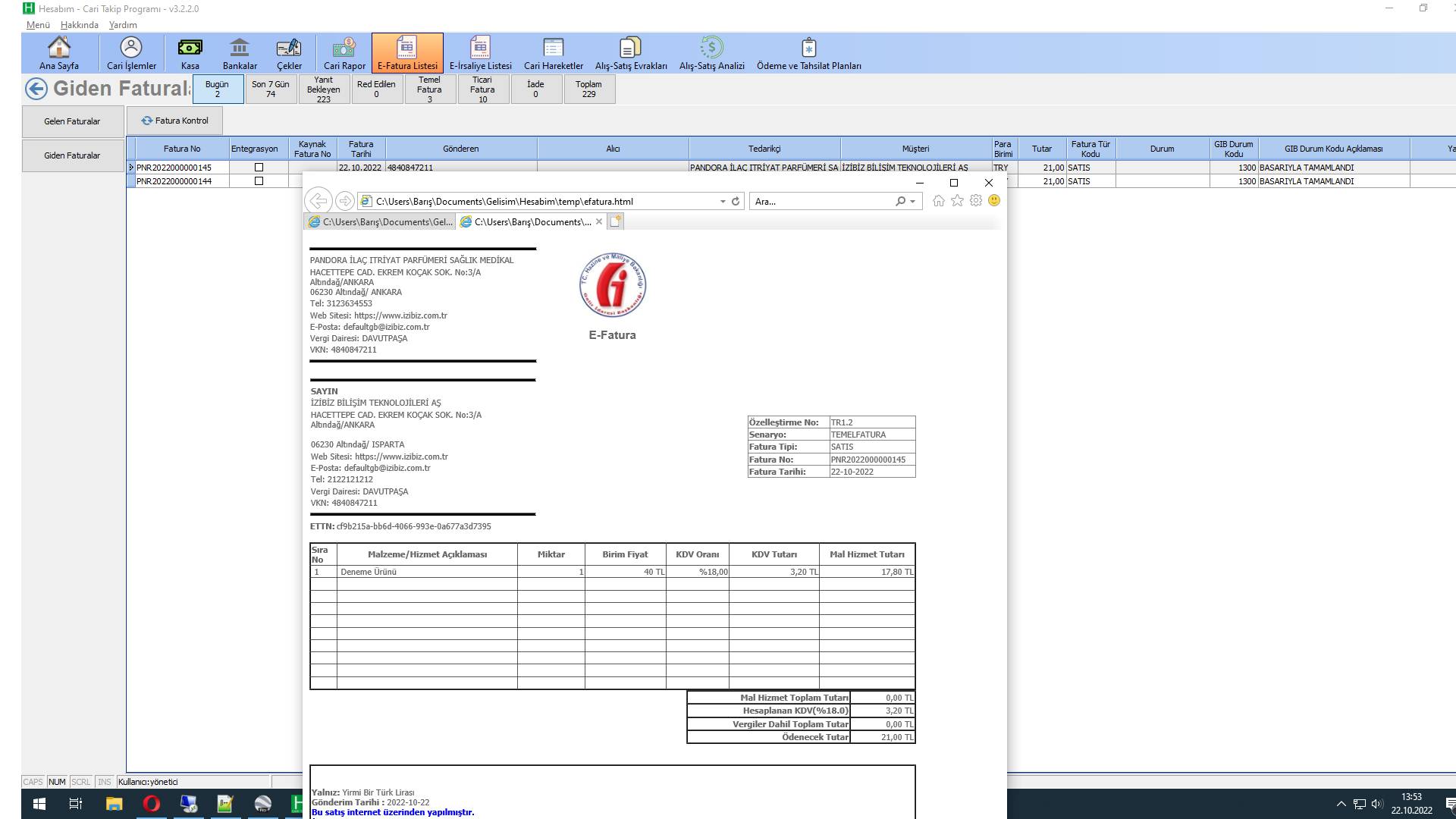The width and height of the screenshot is (1456, 819).
Task: Click ETTN value text on invoice
Action: [x=414, y=526]
